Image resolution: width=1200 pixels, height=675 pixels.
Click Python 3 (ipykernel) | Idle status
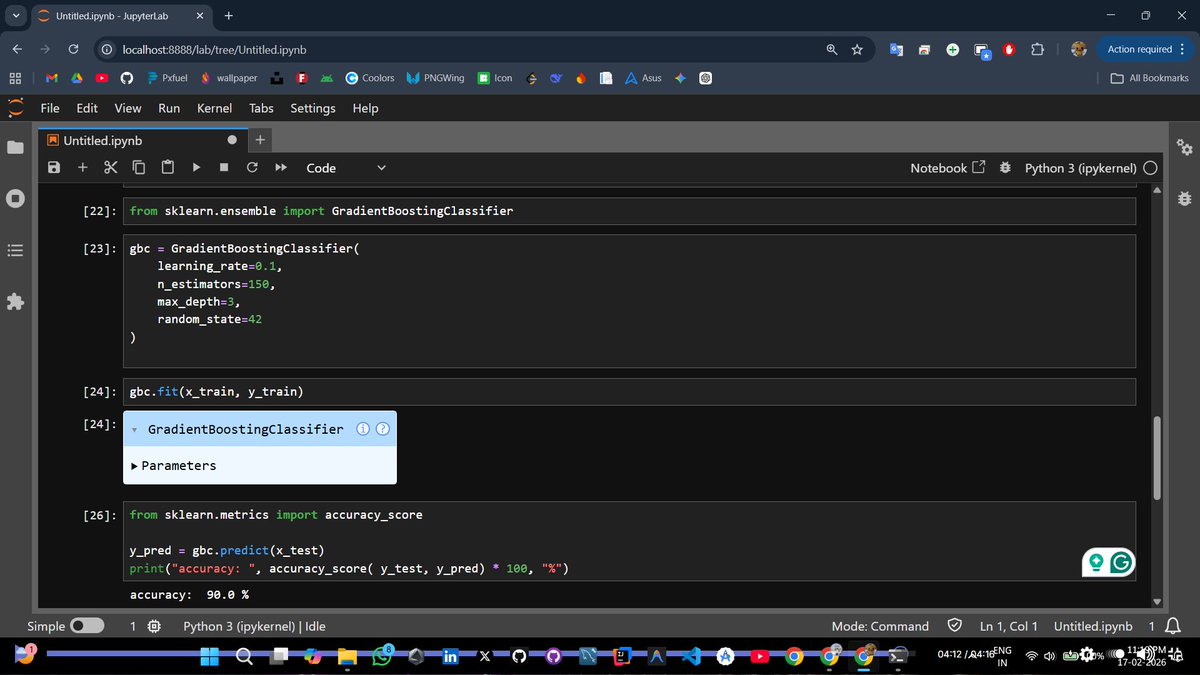(254, 626)
